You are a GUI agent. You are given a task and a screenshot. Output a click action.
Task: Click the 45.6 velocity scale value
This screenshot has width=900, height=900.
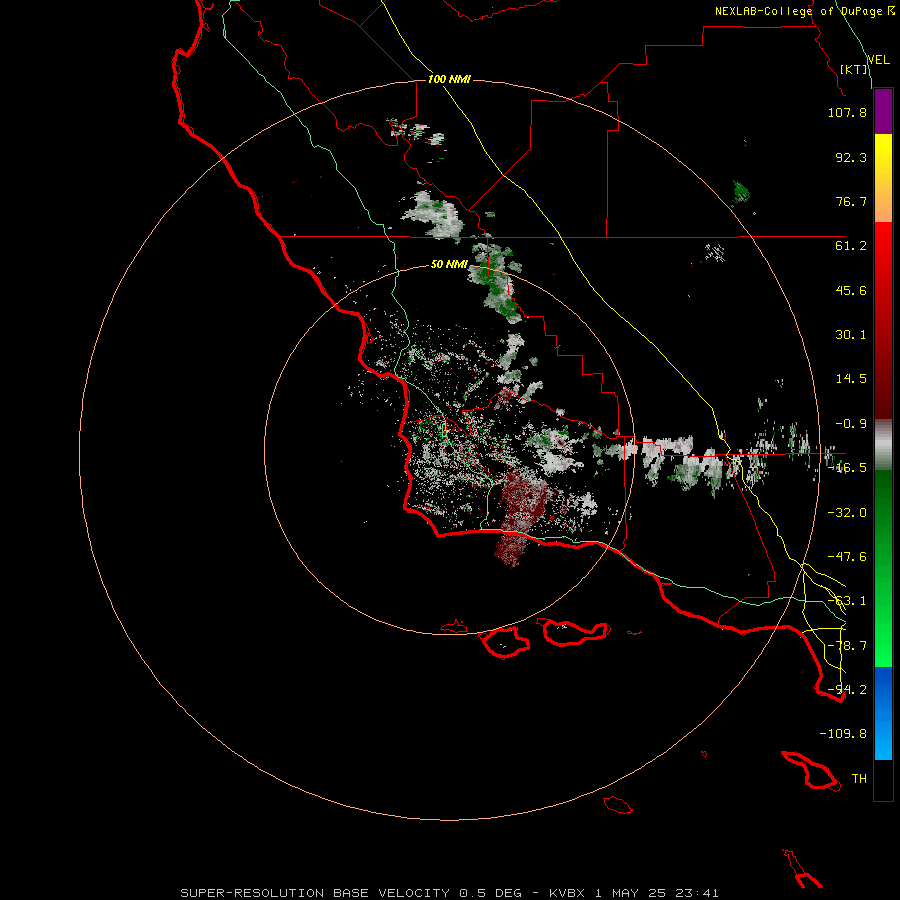coord(851,290)
